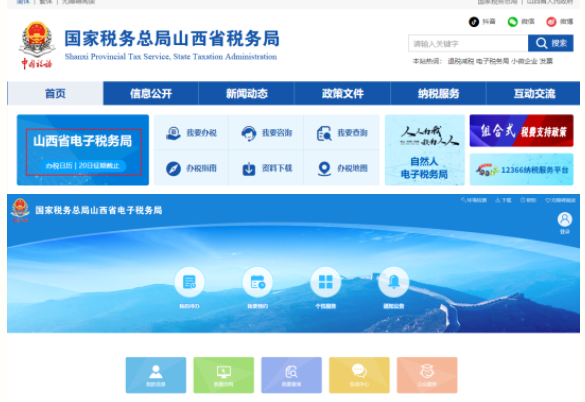Open the 信息公开 navigation tab
Screen dimensions: 585x402
pos(151,93)
